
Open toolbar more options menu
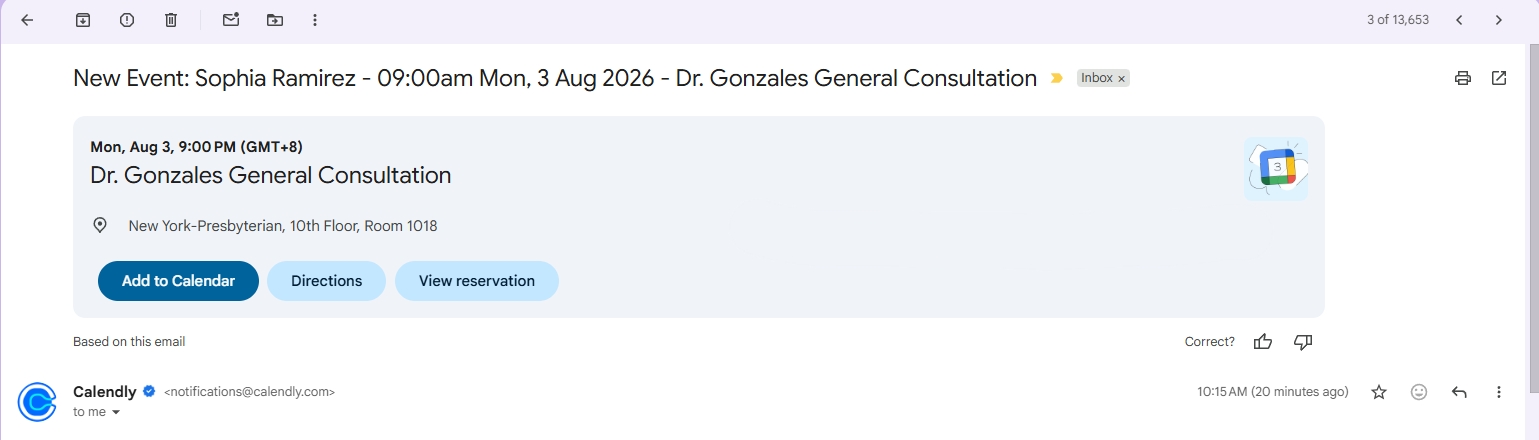[315, 20]
